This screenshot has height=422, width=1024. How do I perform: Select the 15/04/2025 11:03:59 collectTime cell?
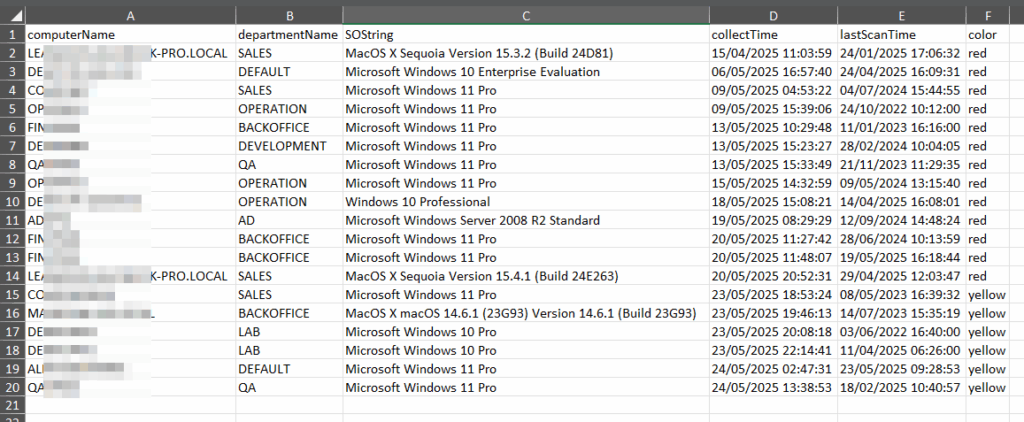tap(771, 53)
